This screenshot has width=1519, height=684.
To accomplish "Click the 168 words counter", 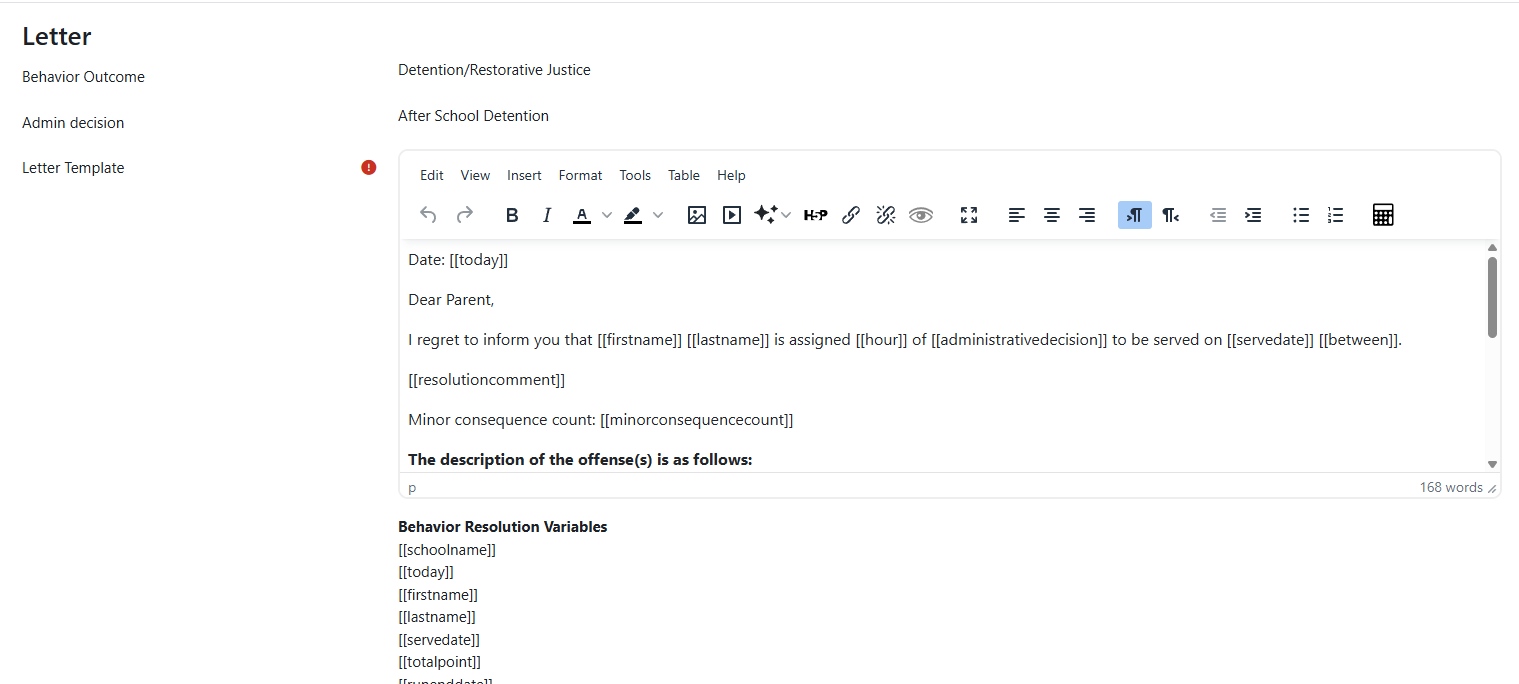I will click(1451, 487).
